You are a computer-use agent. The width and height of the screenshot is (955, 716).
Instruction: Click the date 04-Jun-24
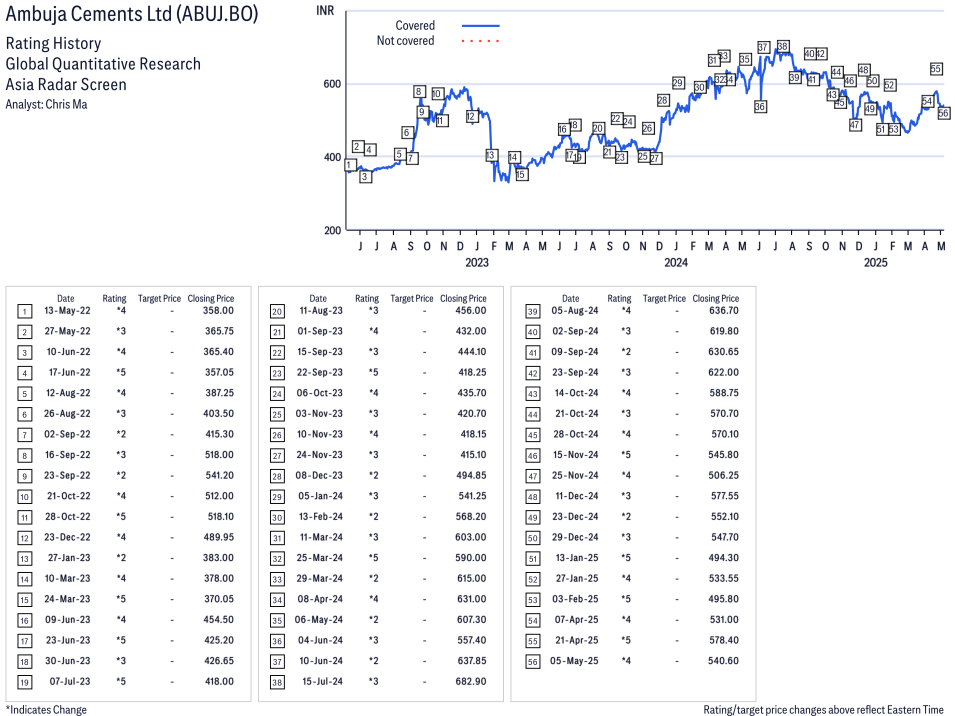click(x=320, y=641)
